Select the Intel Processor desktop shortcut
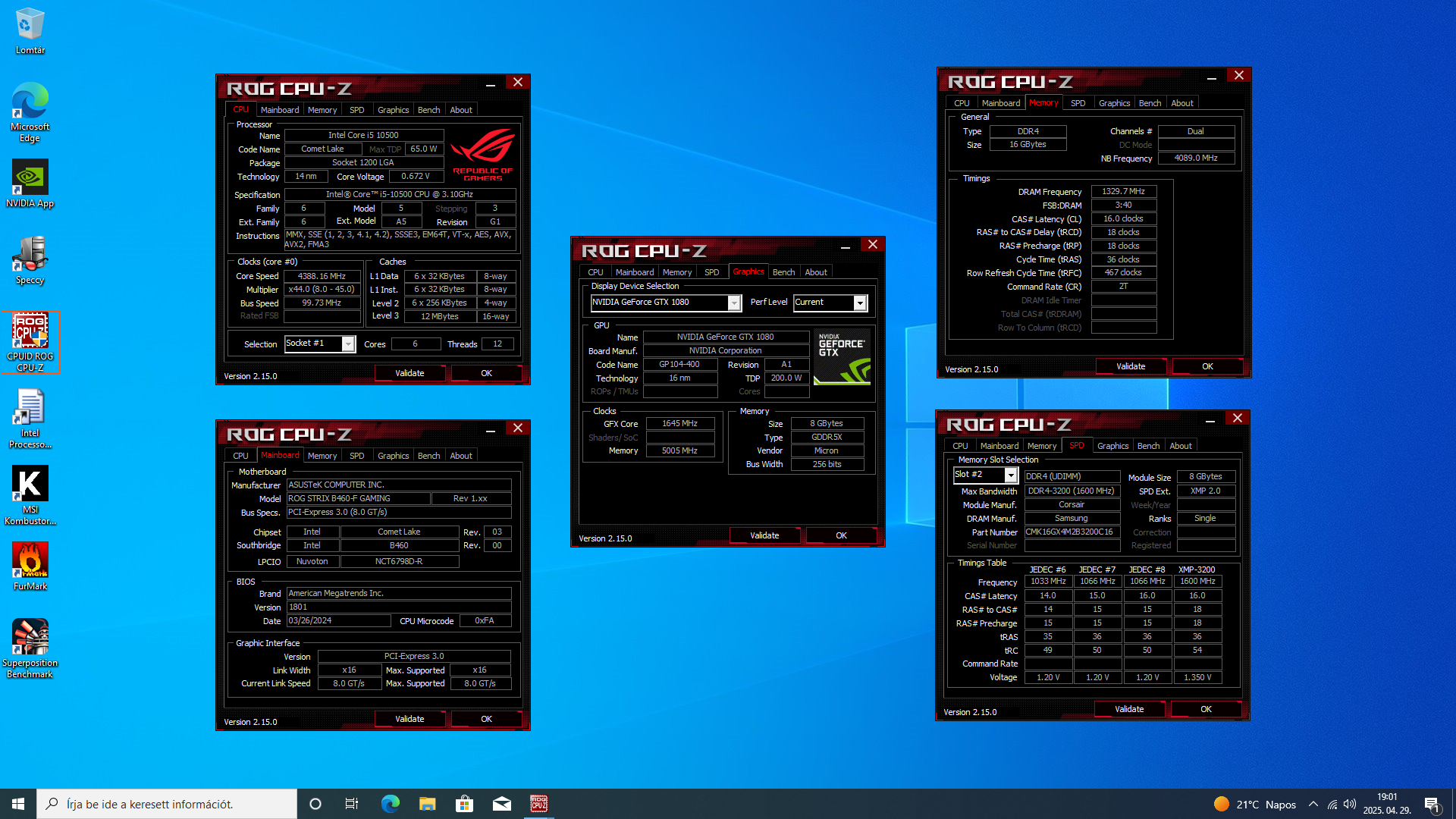The image size is (1456, 819). pyautogui.click(x=30, y=419)
